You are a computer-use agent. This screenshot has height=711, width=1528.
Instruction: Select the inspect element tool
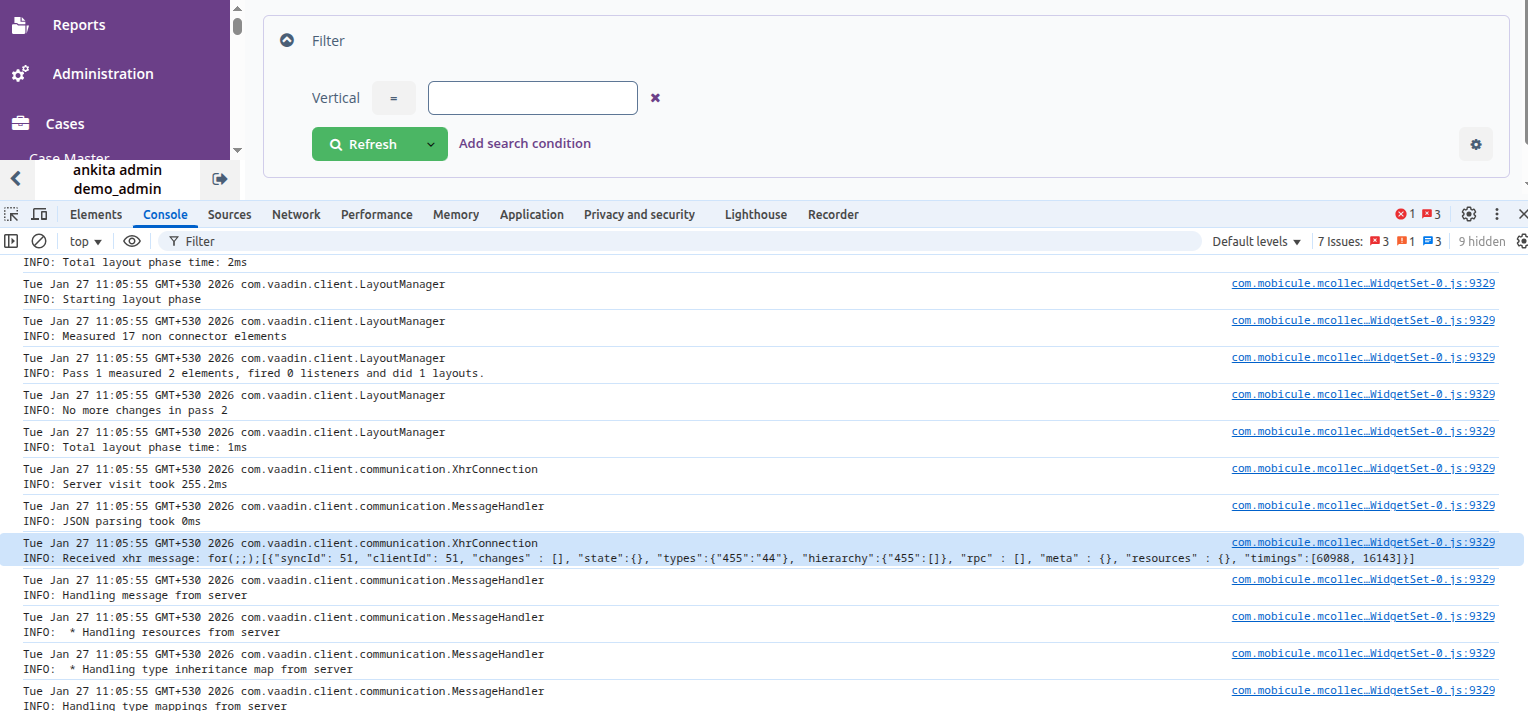pos(12,214)
